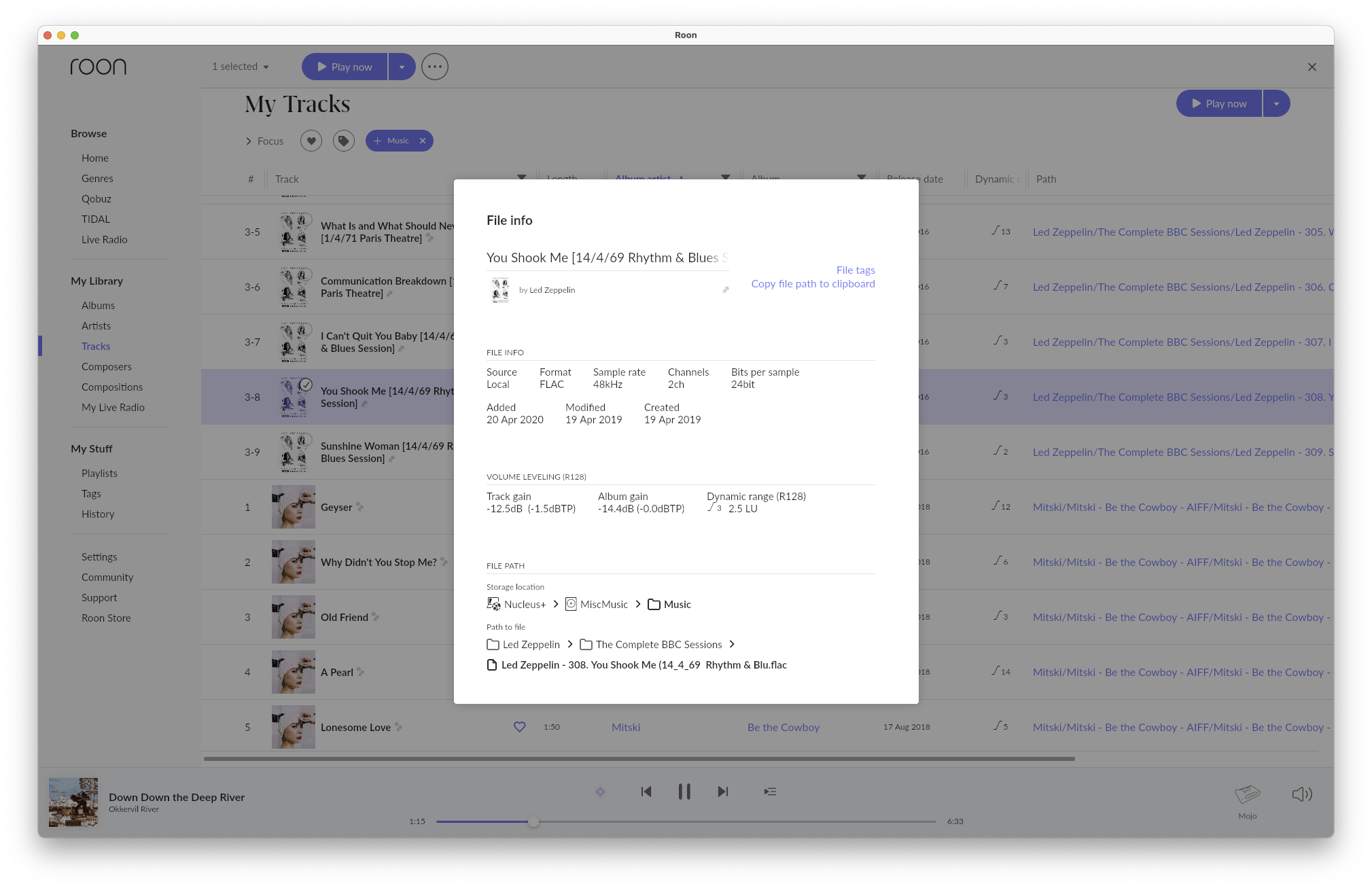Click the Dynamic range column header
The width and height of the screenshot is (1372, 888).
(x=997, y=179)
